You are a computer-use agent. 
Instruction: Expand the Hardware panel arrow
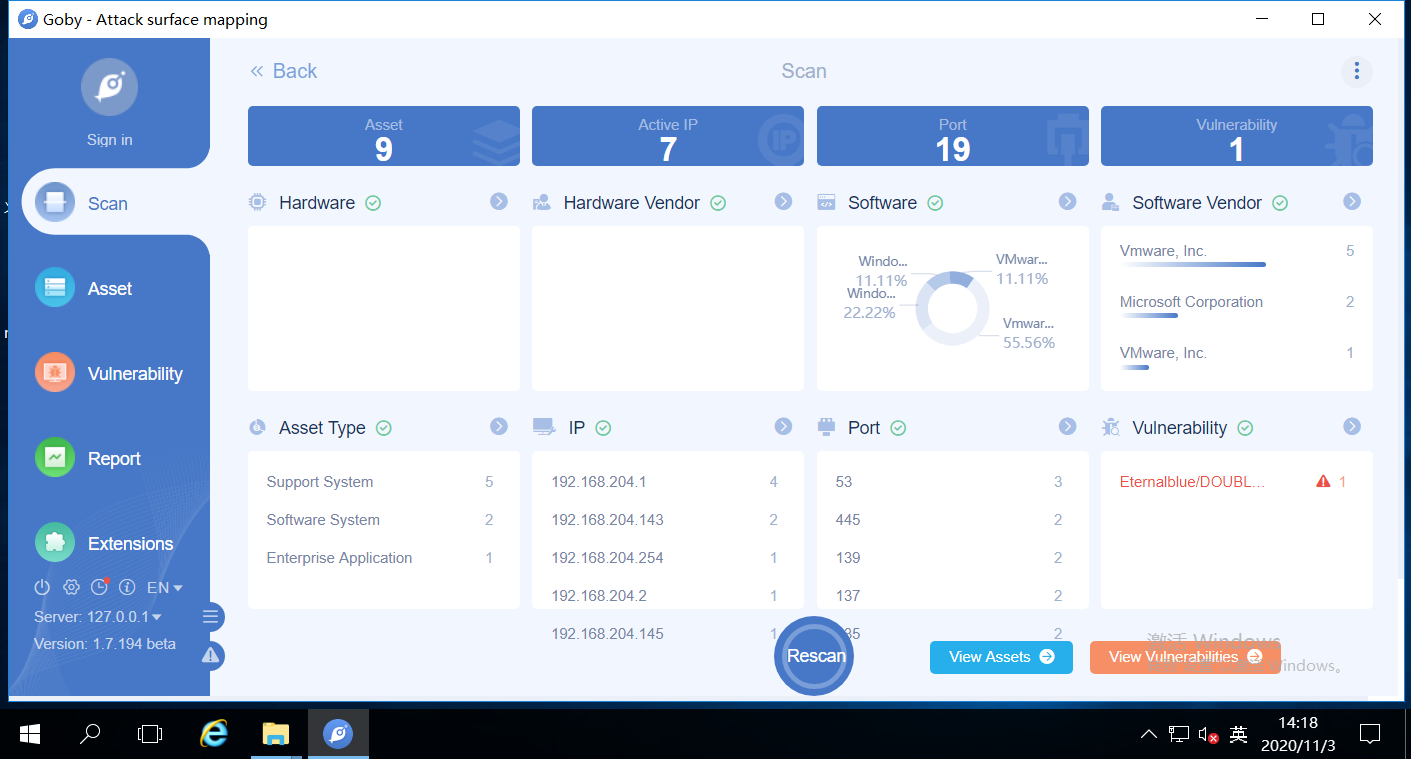pyautogui.click(x=499, y=202)
